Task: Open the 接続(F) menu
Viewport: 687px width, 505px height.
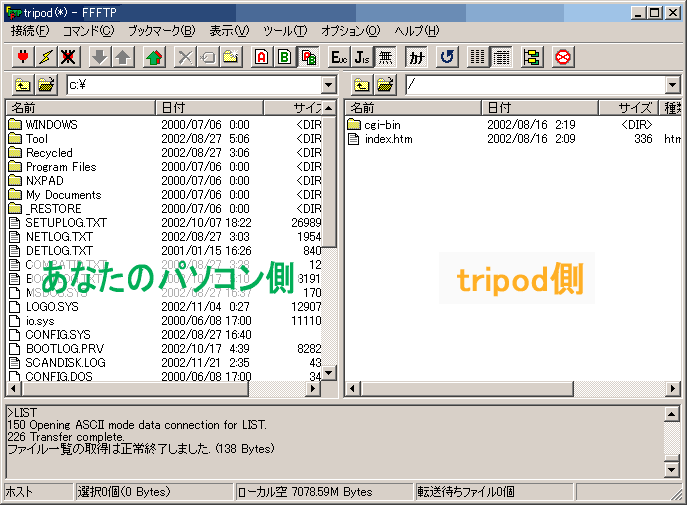Action: 29,31
